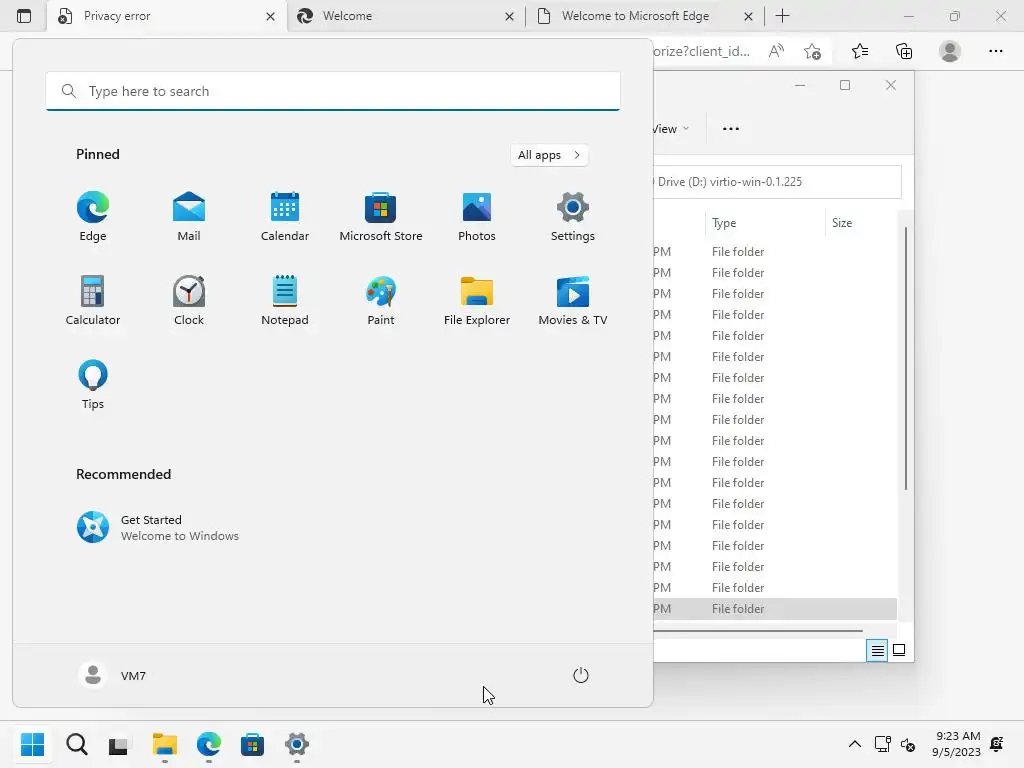This screenshot has width=1024, height=768.
Task: Close the Privacy error tab
Action: coord(270,16)
